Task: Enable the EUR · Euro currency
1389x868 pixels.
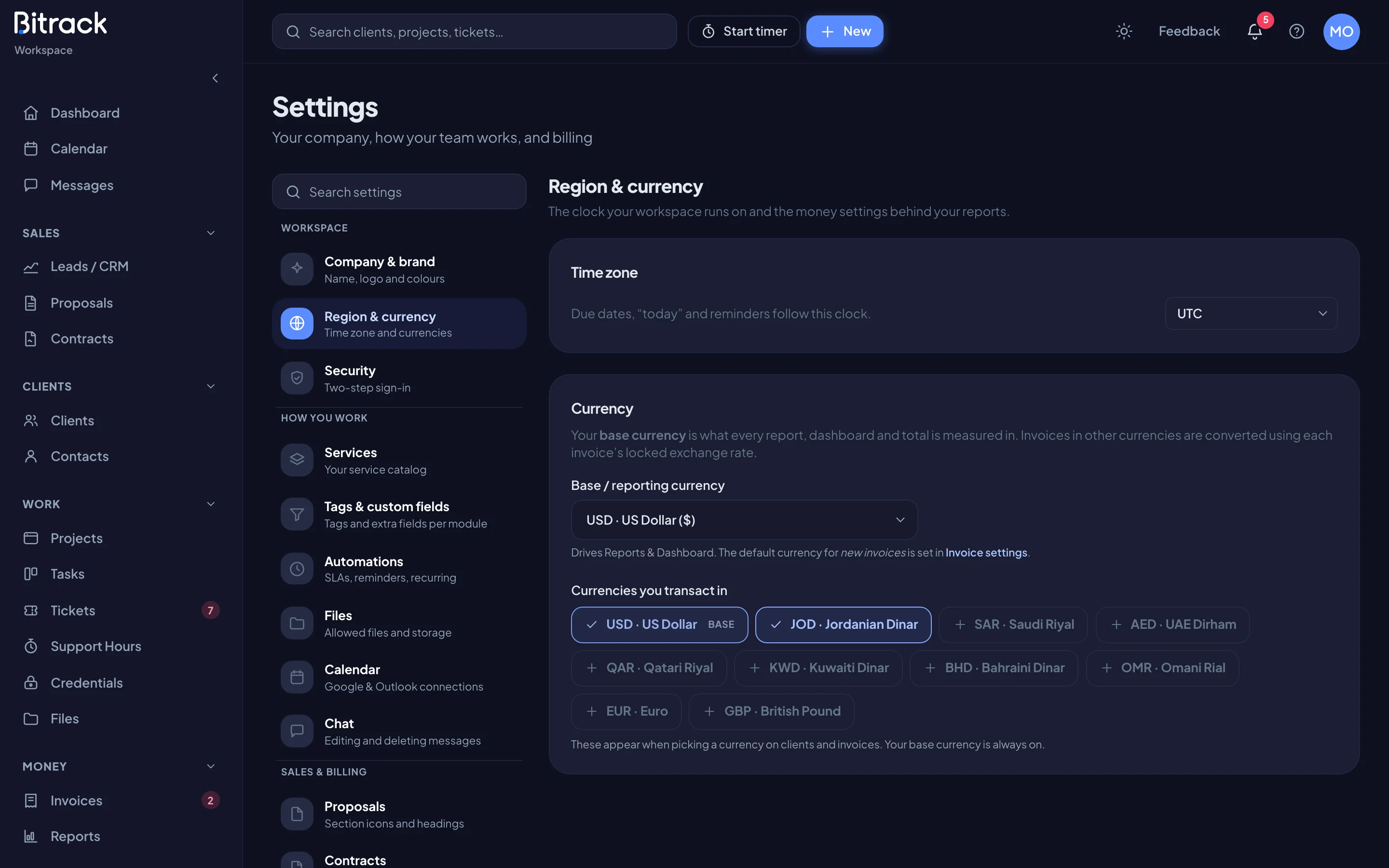Action: coord(626,711)
